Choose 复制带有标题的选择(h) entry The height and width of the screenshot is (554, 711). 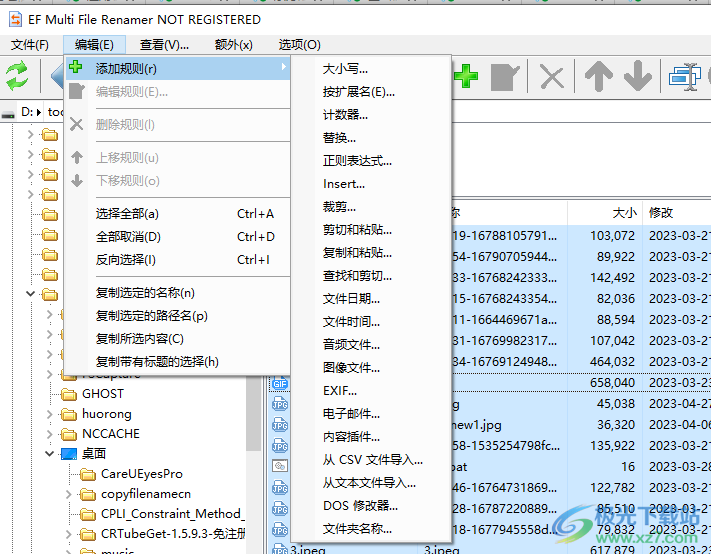click(x=177, y=362)
